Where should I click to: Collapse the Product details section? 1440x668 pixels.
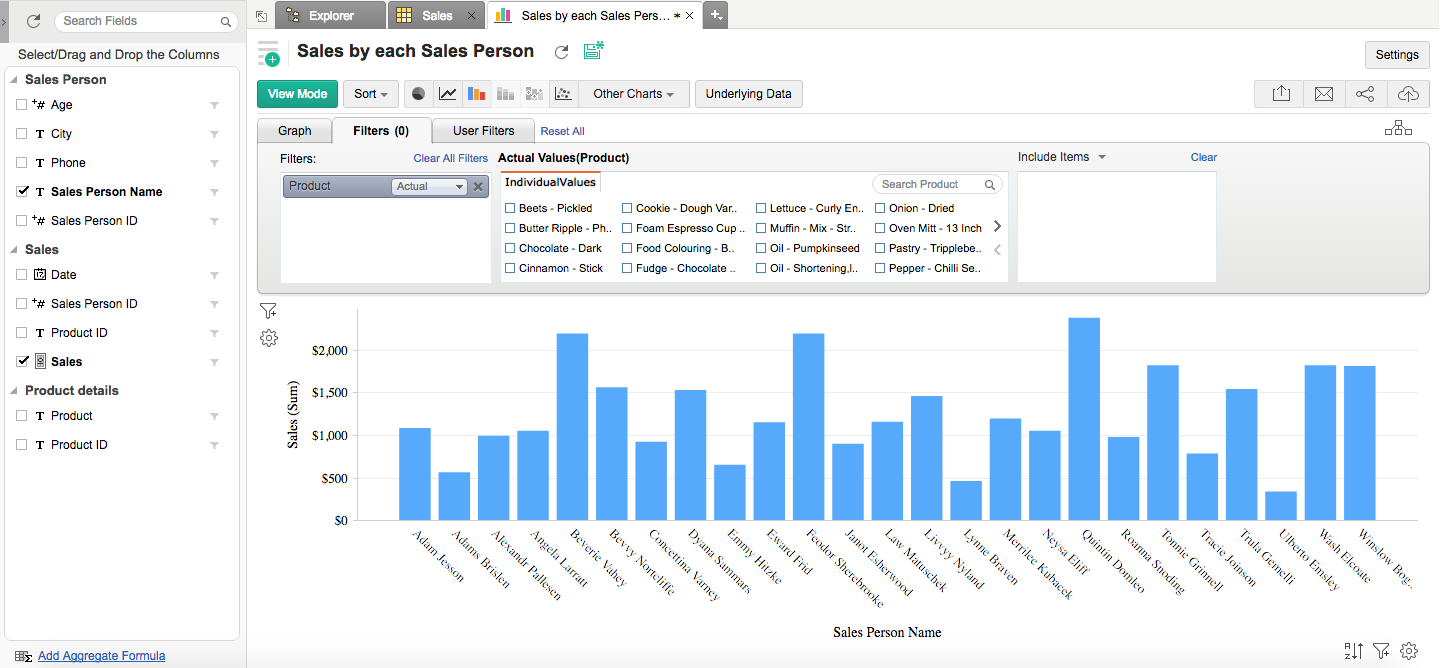pyautogui.click(x=14, y=390)
